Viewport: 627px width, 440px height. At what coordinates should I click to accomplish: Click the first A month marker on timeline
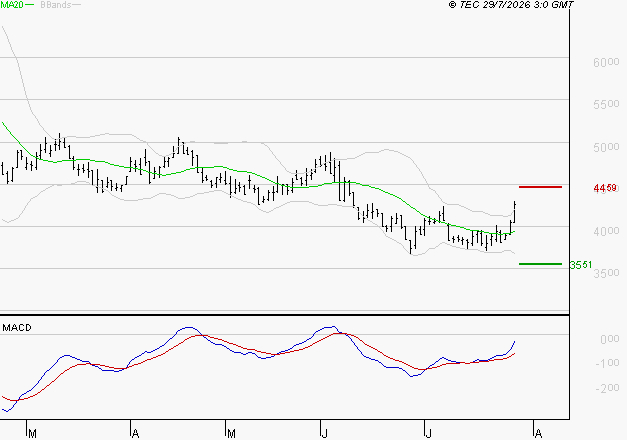coord(135,434)
